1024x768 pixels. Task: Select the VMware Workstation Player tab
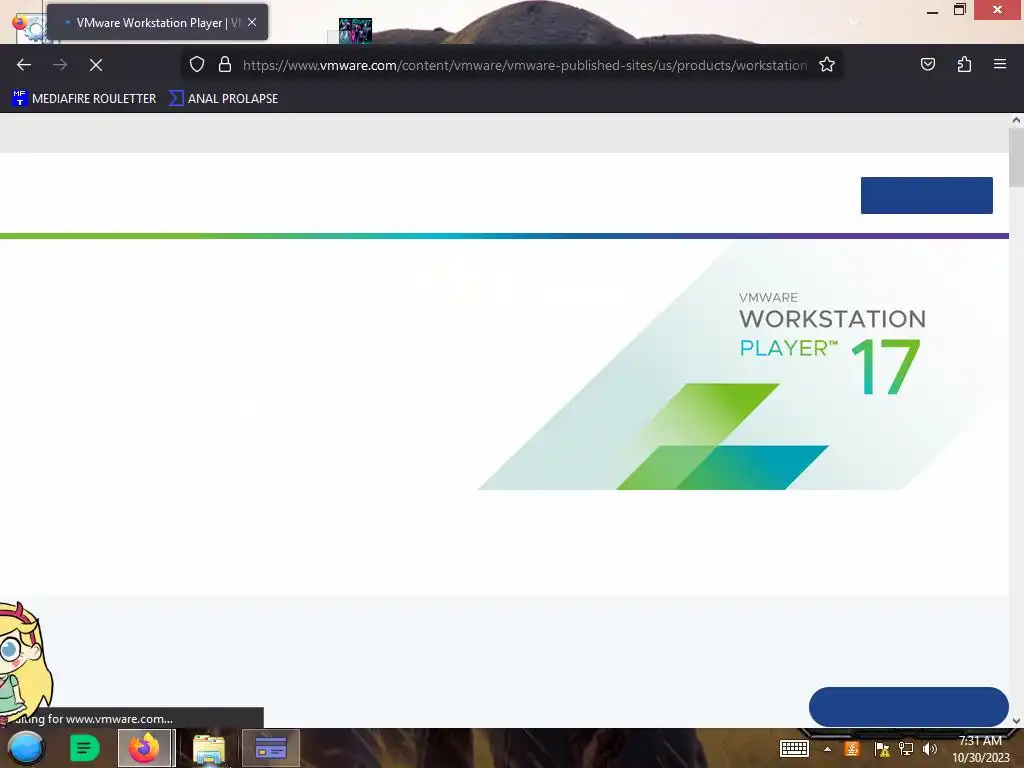[x=157, y=22]
